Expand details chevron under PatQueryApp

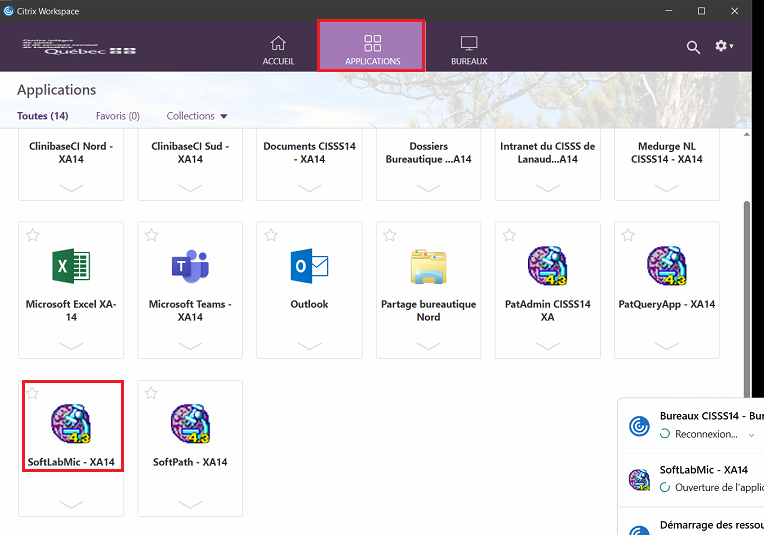click(667, 346)
